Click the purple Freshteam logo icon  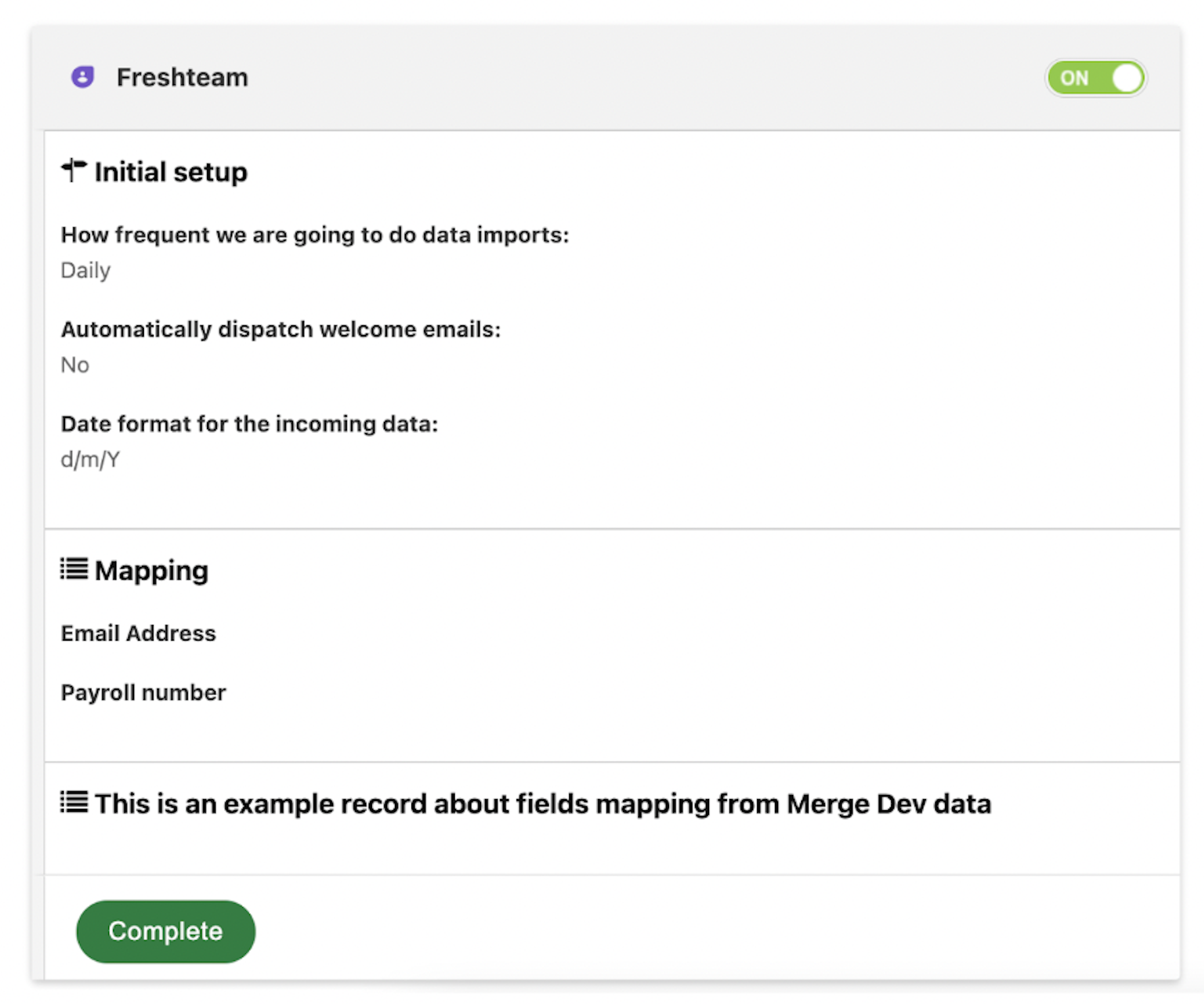[x=83, y=77]
